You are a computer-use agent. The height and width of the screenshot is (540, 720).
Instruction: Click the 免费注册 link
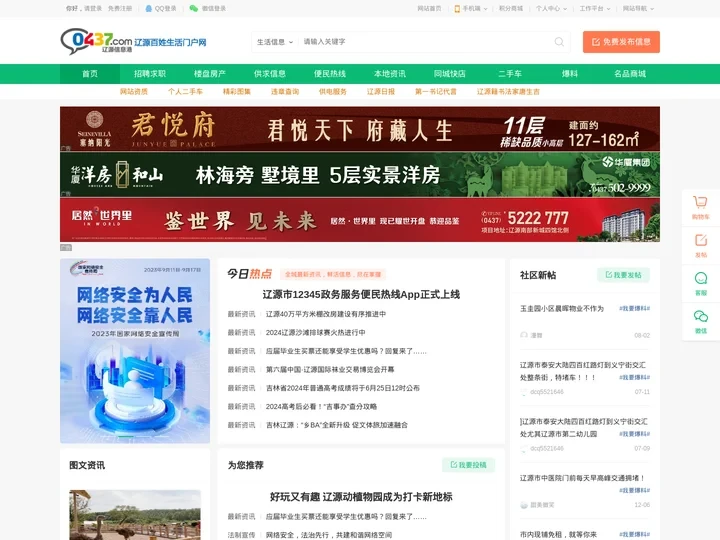pyautogui.click(x=120, y=8)
